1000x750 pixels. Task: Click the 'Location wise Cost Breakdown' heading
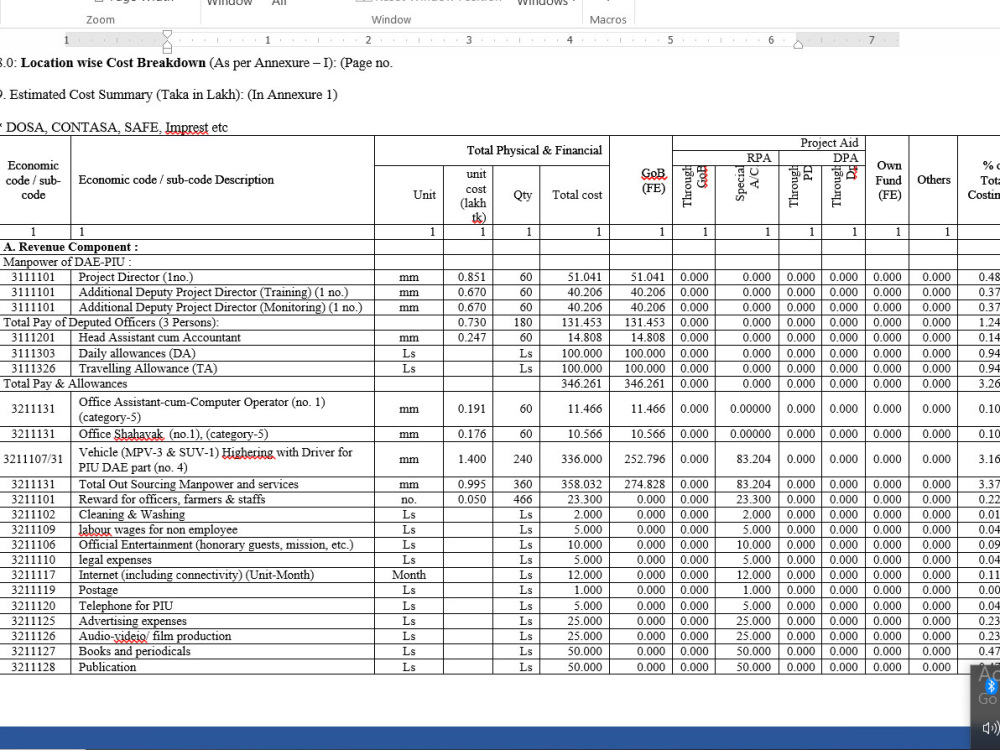click(113, 62)
